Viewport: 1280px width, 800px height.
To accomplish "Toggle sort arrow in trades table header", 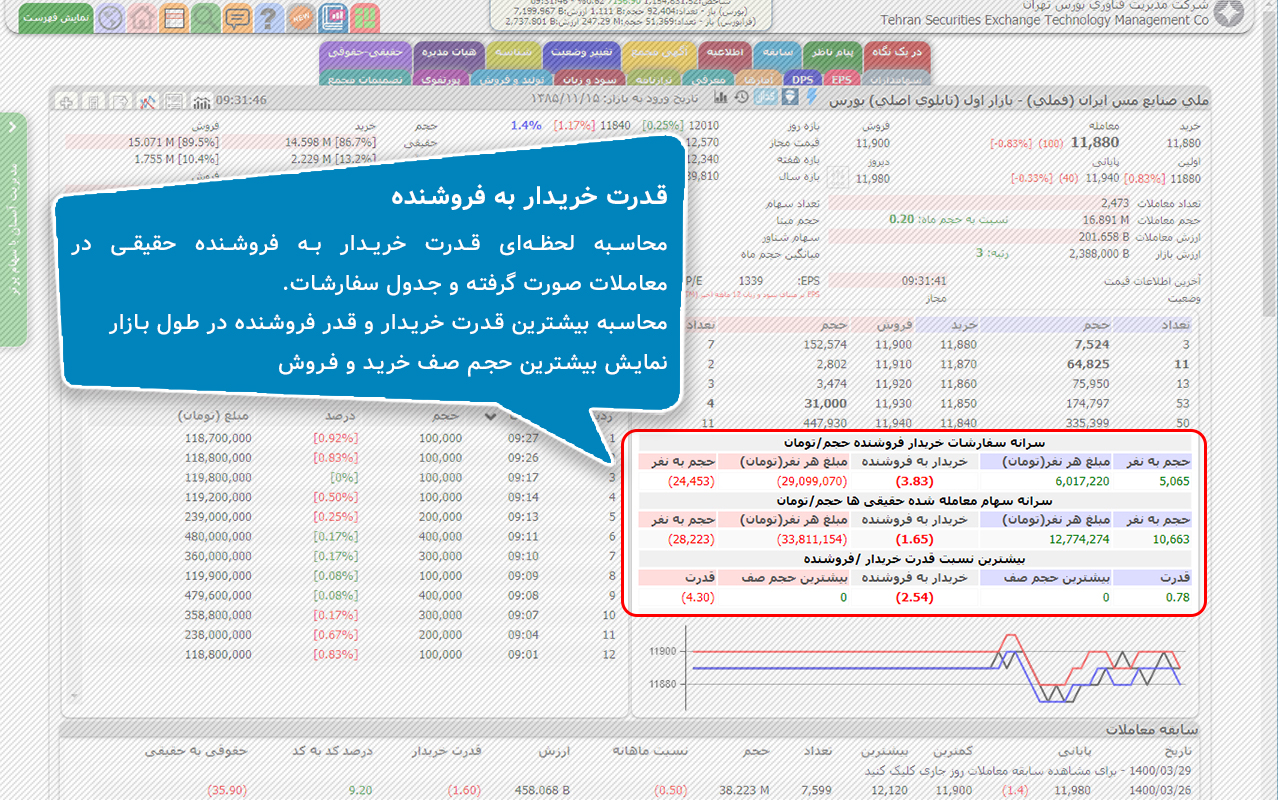I will tap(491, 415).
